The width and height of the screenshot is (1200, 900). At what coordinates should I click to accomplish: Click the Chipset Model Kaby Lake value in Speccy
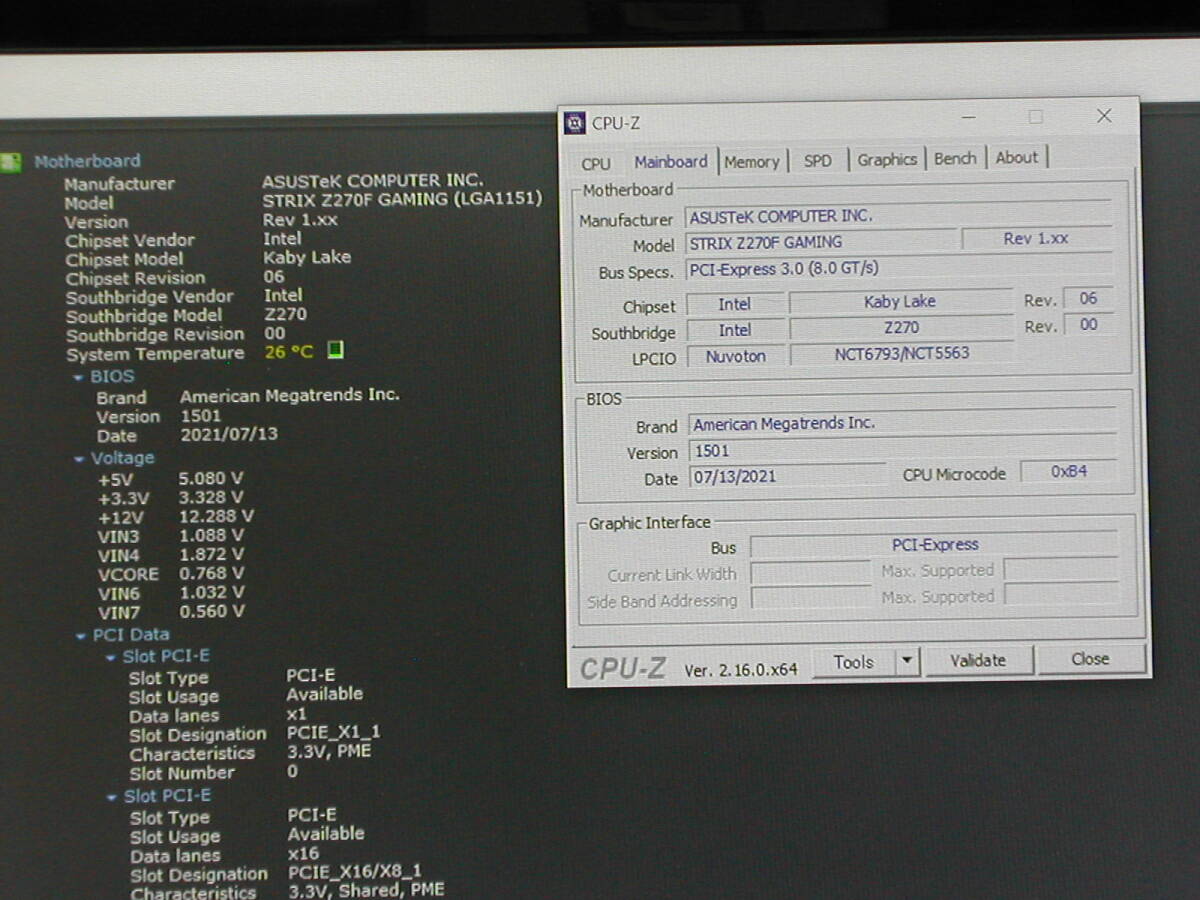click(307, 257)
